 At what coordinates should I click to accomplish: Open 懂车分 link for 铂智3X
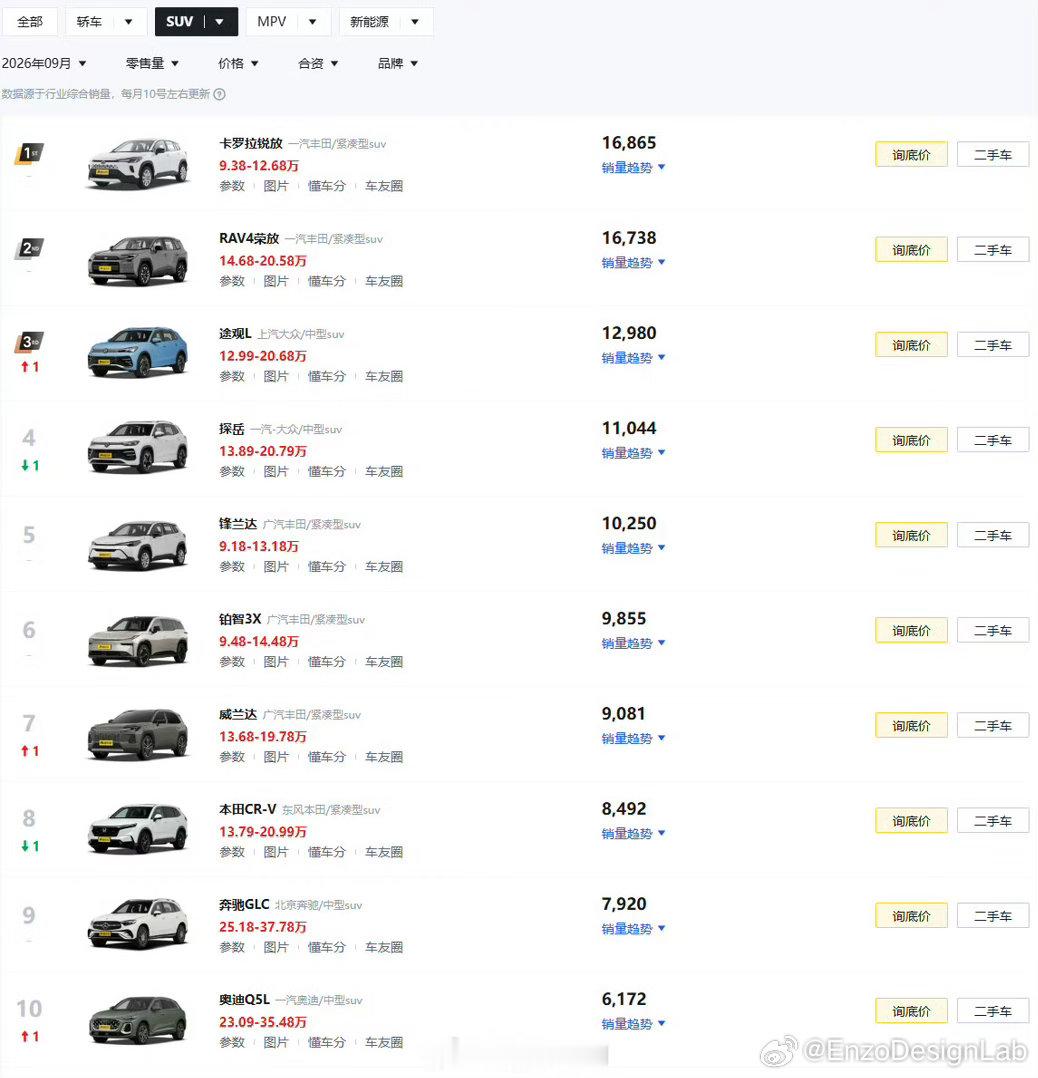[326, 661]
